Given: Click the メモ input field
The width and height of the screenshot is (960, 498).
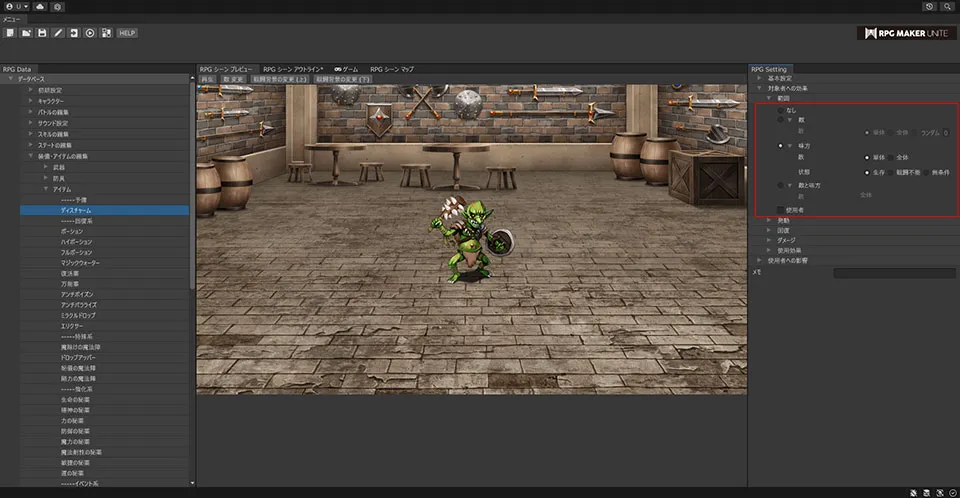Looking at the screenshot, I should (893, 272).
